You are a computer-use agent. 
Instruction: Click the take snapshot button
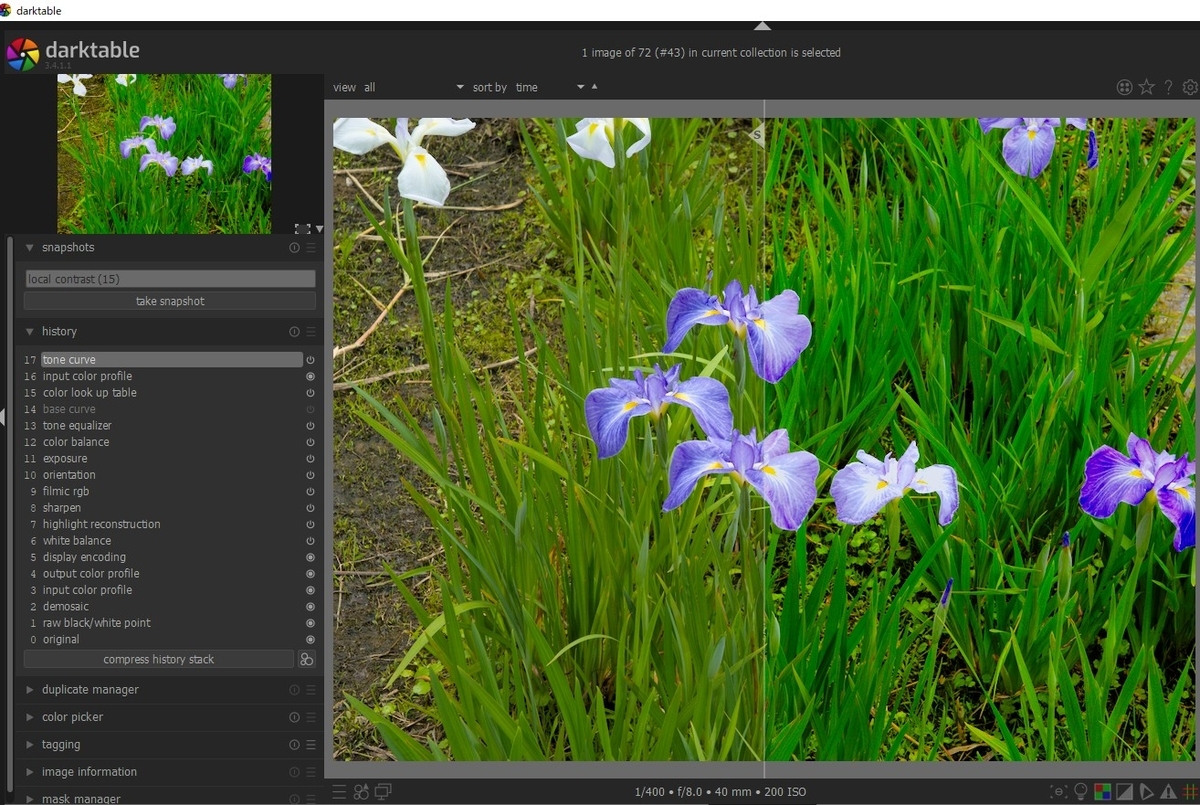(170, 301)
